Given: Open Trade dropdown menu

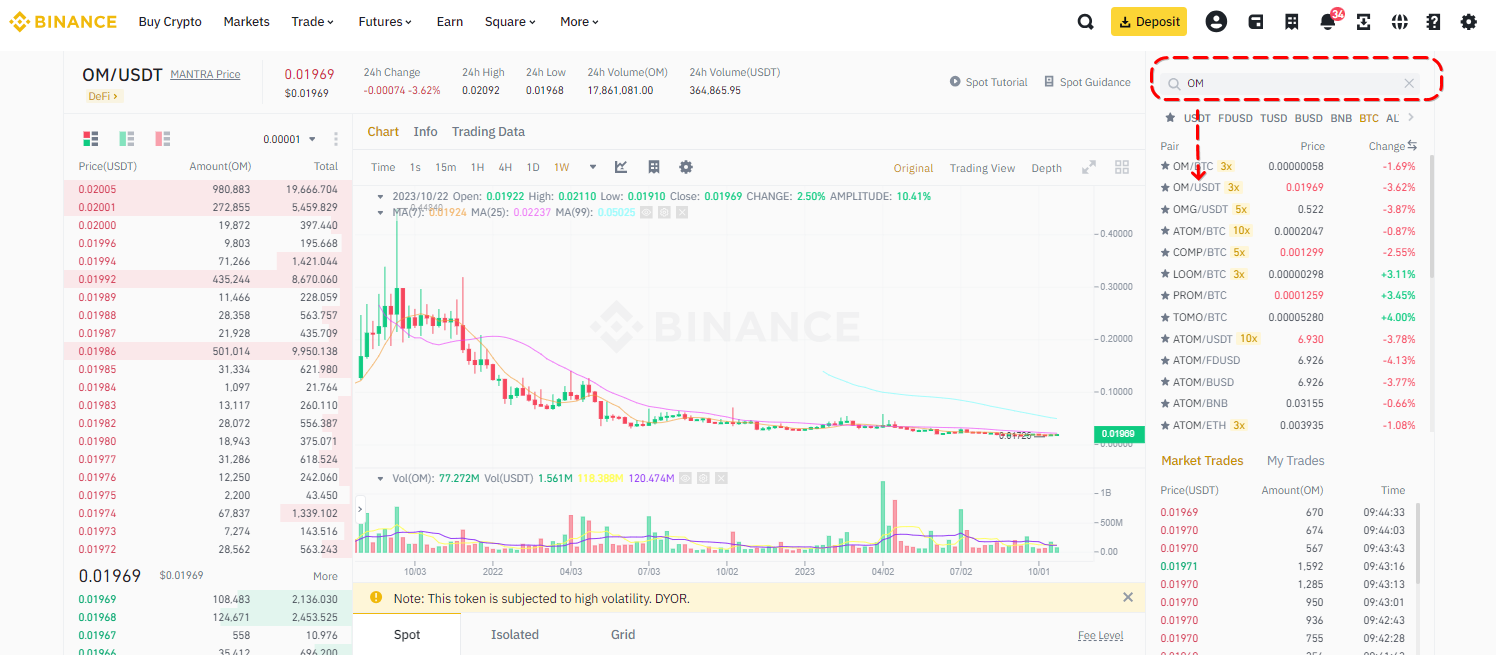Looking at the screenshot, I should tap(313, 22).
